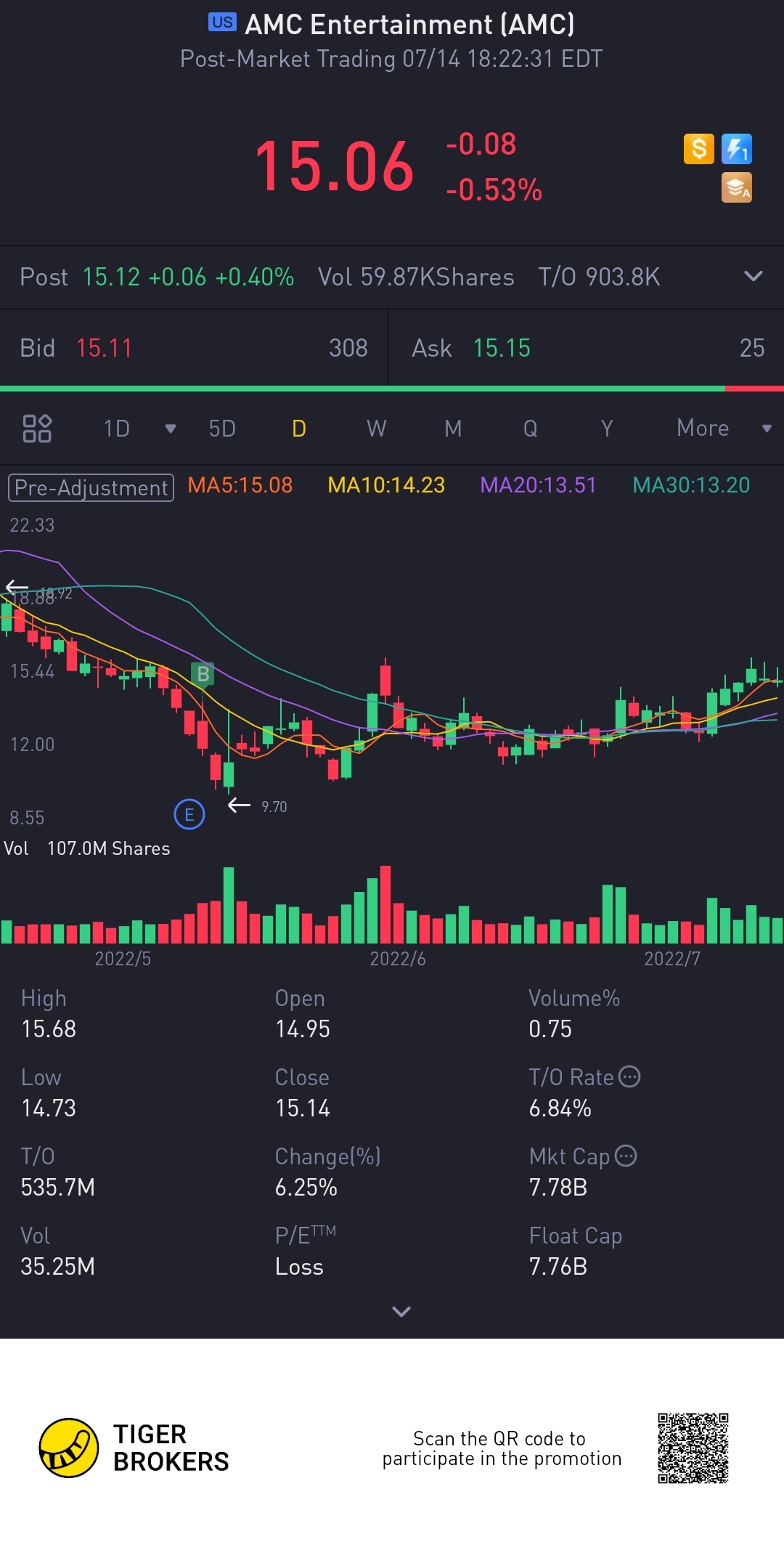Tap the MA10:14.23 indicator label
This screenshot has height=1558, width=784.
pos(386,485)
